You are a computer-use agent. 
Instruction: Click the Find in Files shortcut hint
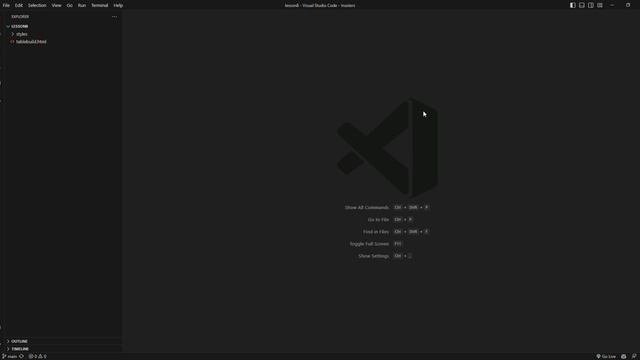pyautogui.click(x=396, y=231)
